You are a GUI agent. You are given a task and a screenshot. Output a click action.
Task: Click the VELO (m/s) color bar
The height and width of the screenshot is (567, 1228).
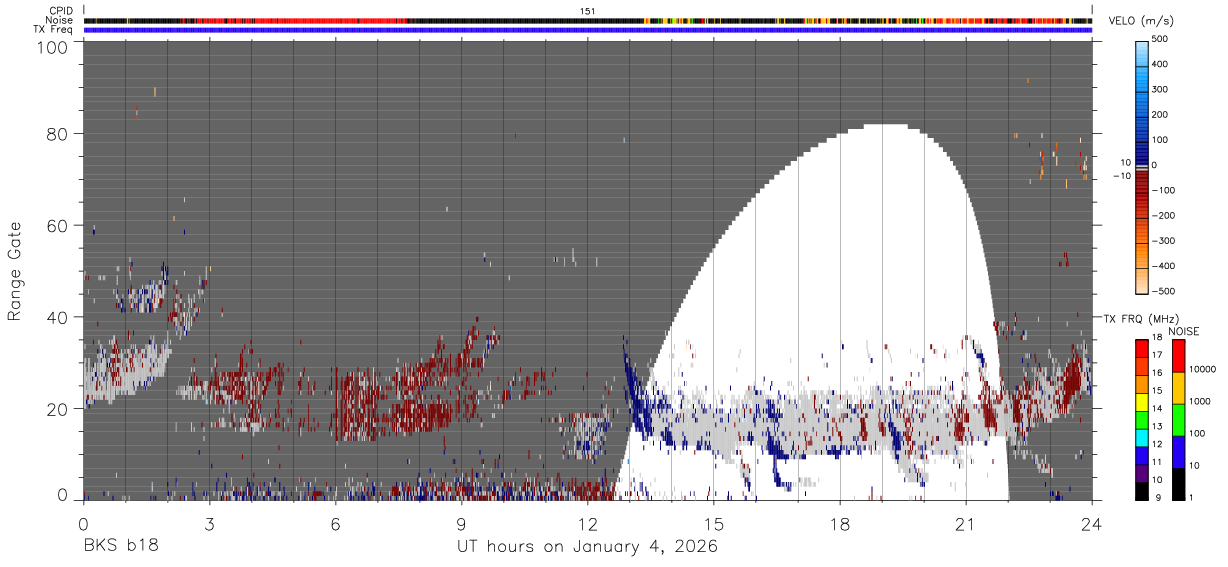tap(1142, 165)
